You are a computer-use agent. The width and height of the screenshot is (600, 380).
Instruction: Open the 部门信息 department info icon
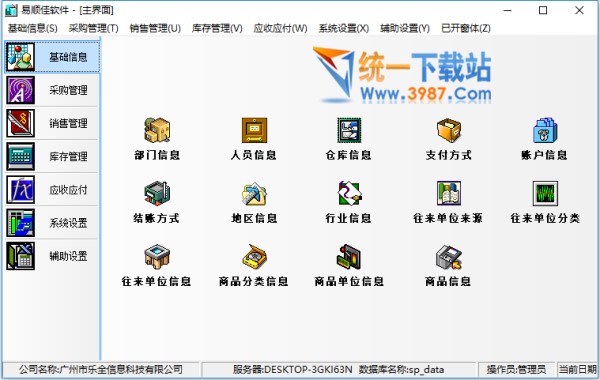point(157,130)
